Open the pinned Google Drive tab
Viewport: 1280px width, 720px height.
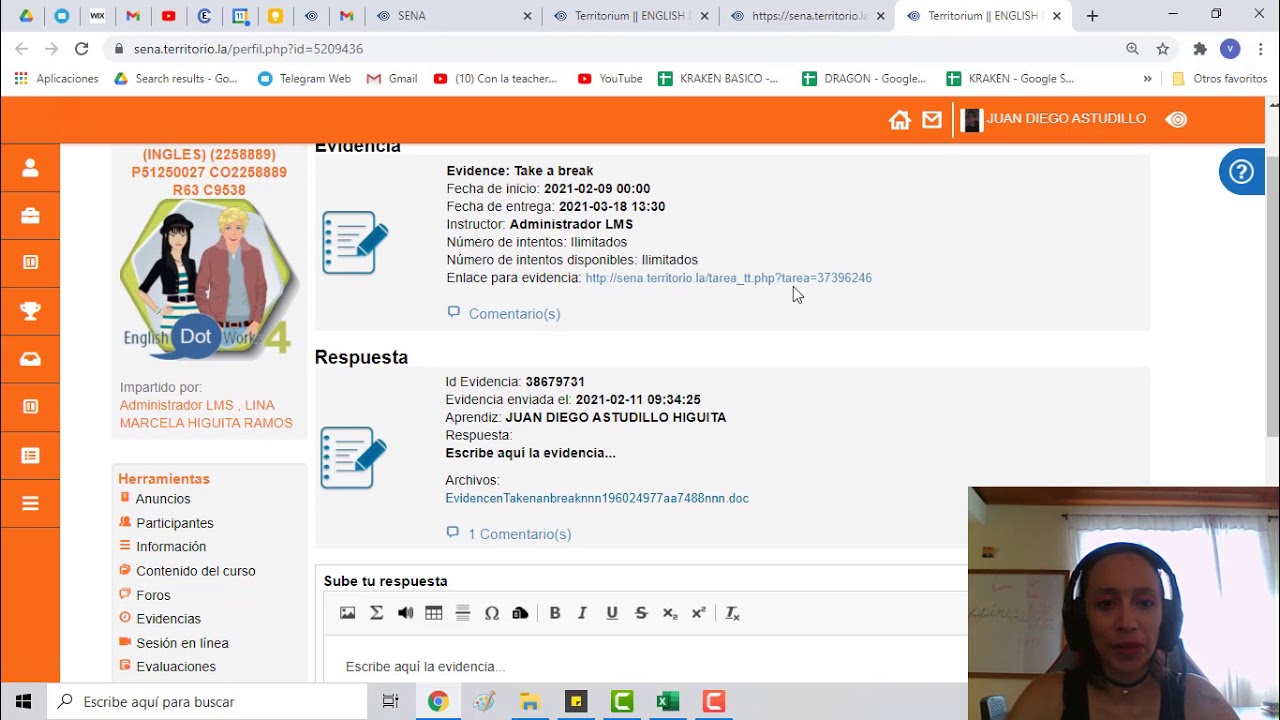[26, 16]
